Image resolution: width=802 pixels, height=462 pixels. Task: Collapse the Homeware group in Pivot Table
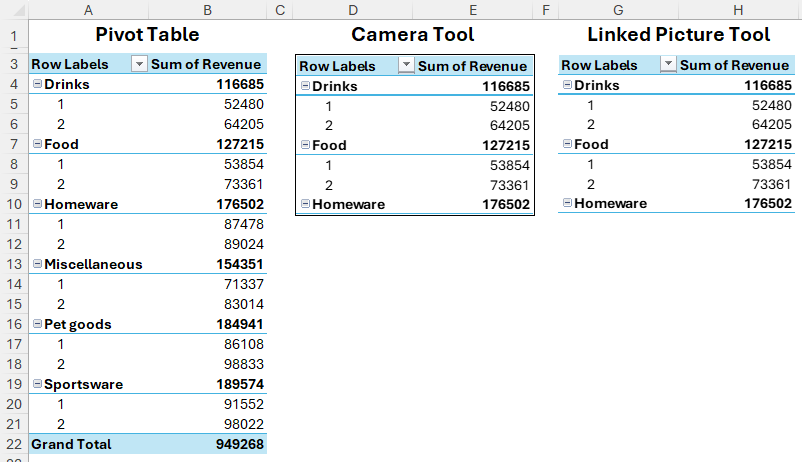click(37, 204)
